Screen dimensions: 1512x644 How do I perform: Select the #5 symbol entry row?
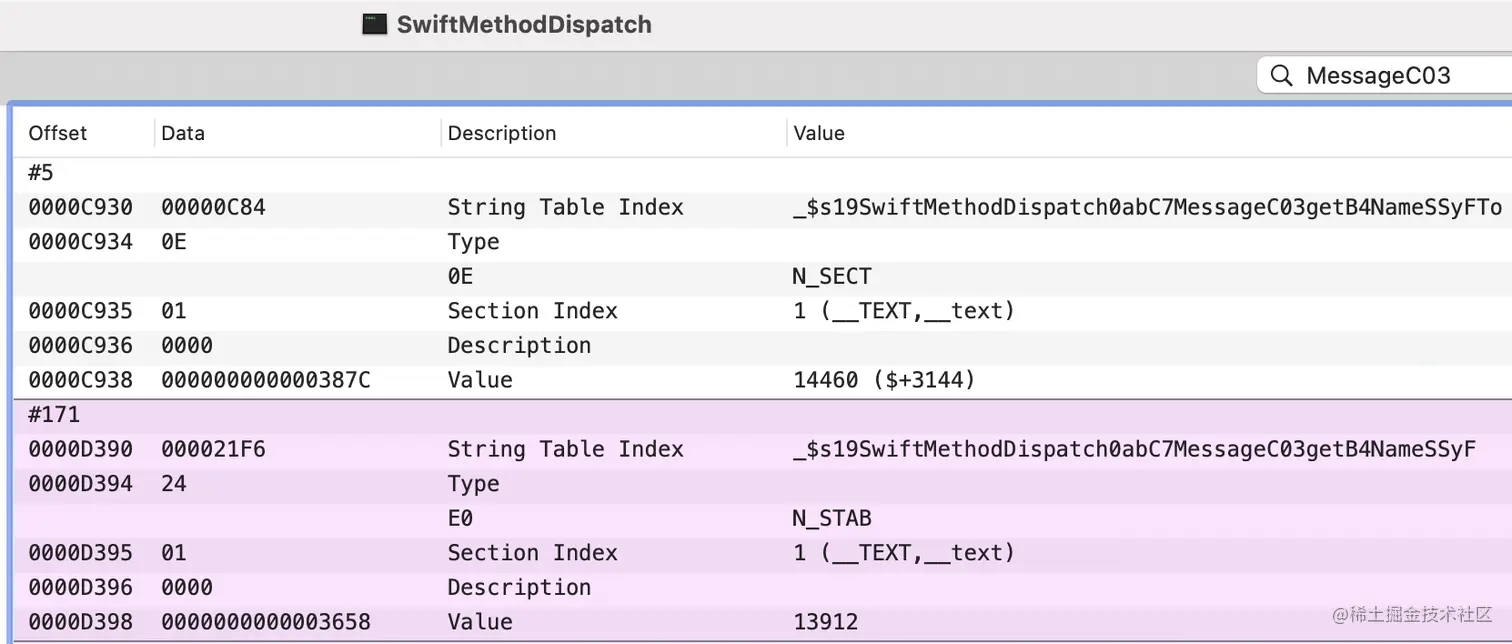coord(41,173)
